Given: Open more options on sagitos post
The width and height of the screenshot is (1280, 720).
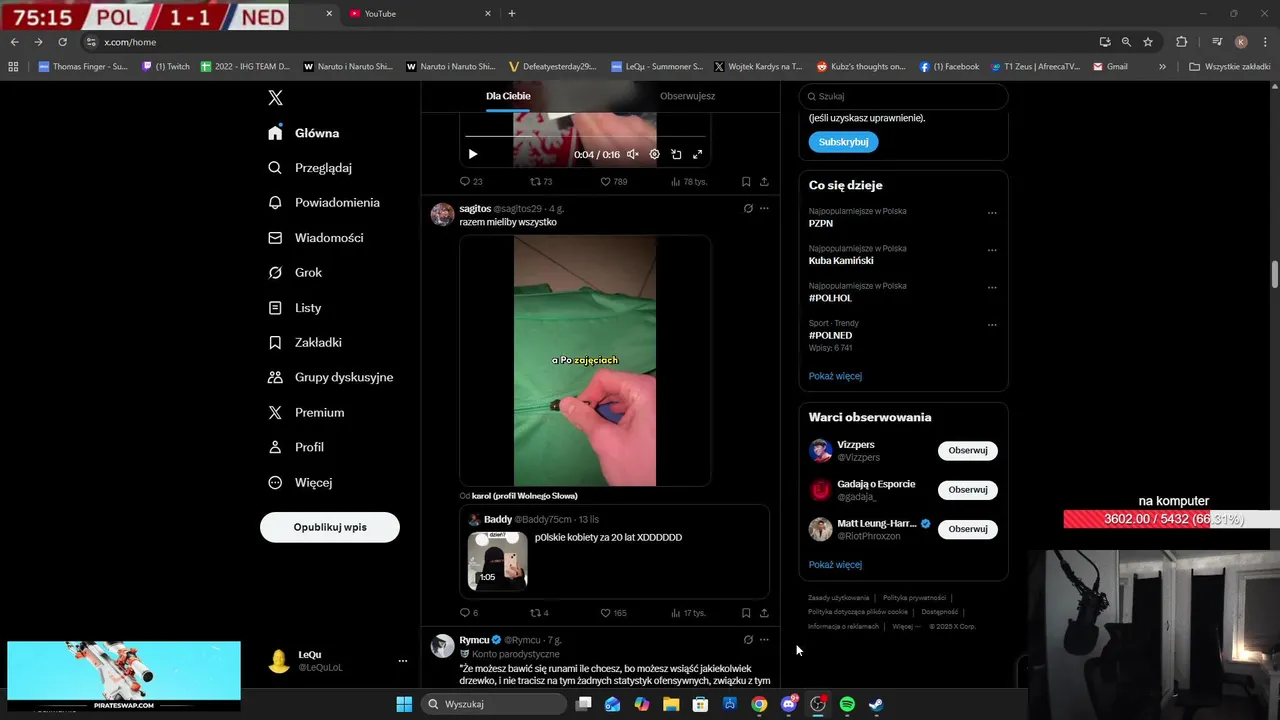Looking at the screenshot, I should 764,208.
